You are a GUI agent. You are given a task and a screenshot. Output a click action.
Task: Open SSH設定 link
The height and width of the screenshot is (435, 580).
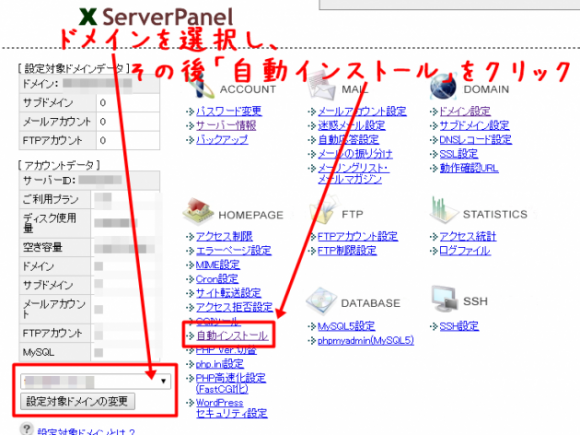click(x=459, y=326)
